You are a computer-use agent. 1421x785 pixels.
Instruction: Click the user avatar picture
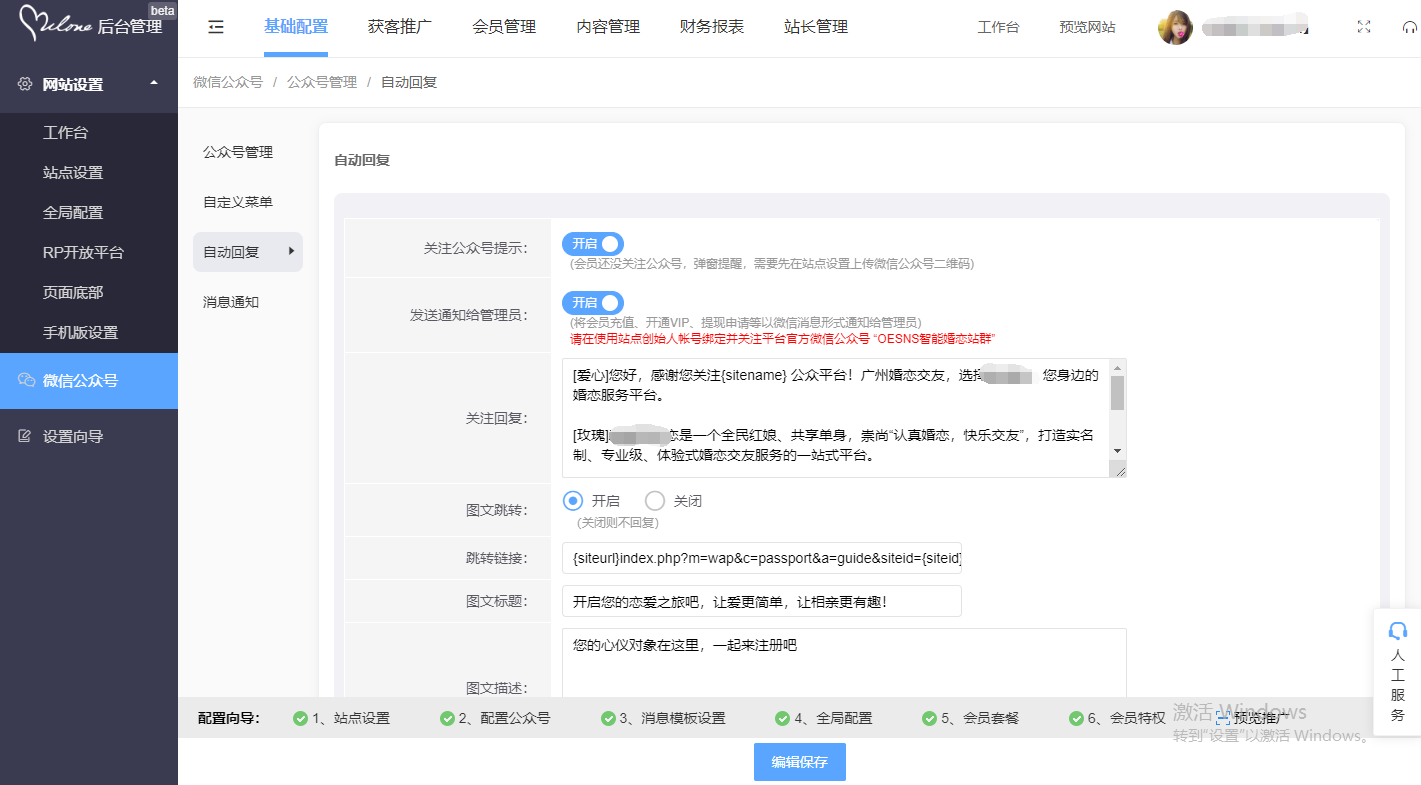1175,27
